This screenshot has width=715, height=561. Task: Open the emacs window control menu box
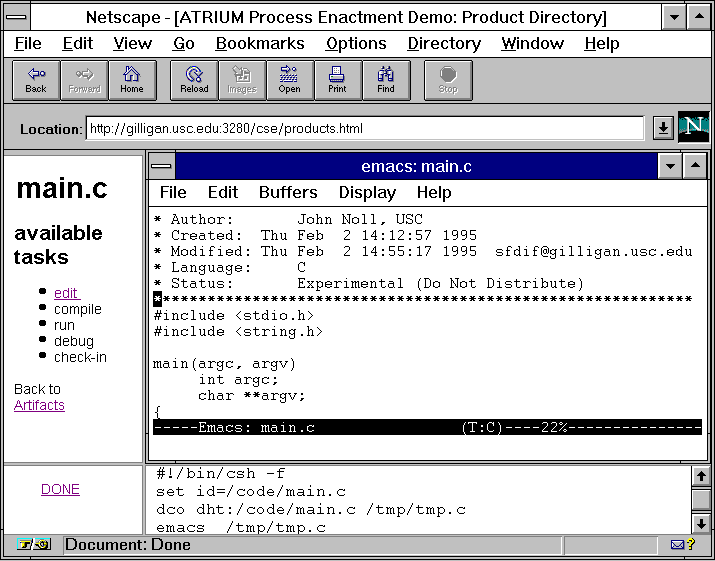click(161, 166)
